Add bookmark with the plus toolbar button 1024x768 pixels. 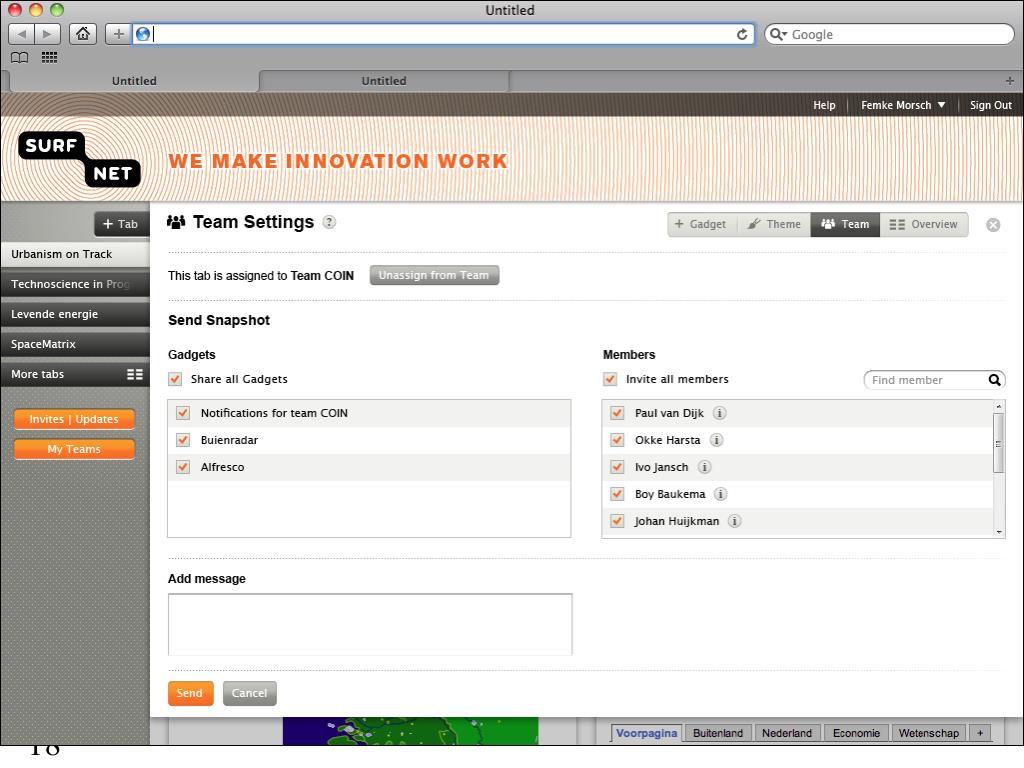coord(118,34)
